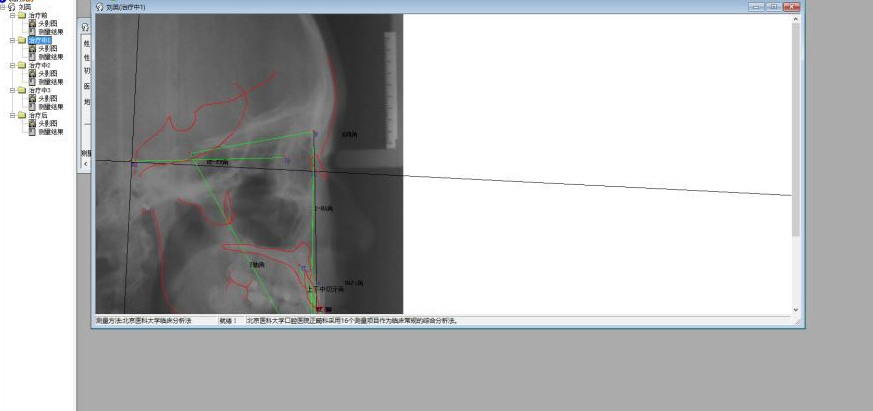Open 测量结果 under 治疗后 folder
873x411 pixels.
pyautogui.click(x=50, y=131)
